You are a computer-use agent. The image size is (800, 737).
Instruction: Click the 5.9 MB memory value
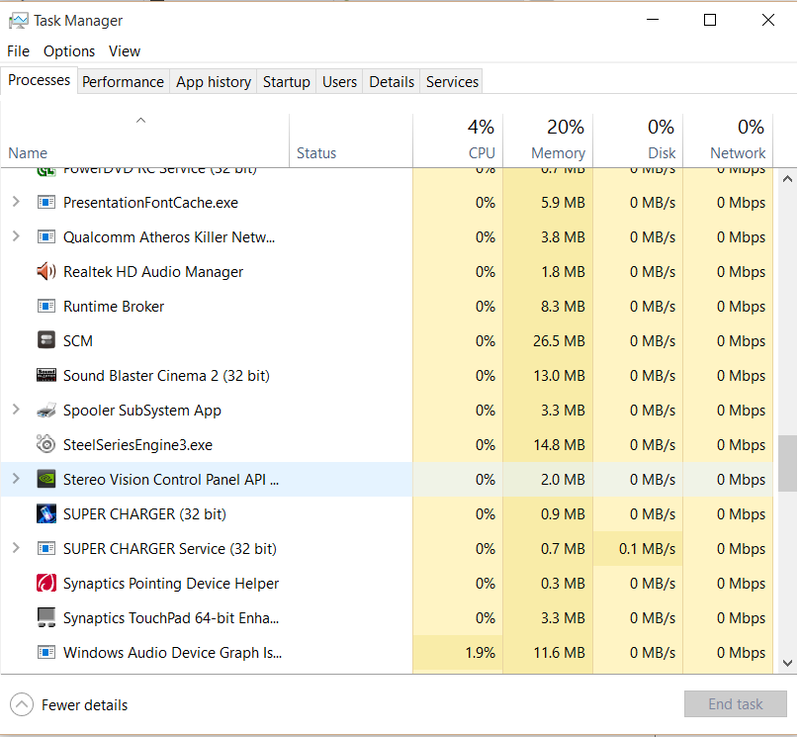[563, 202]
